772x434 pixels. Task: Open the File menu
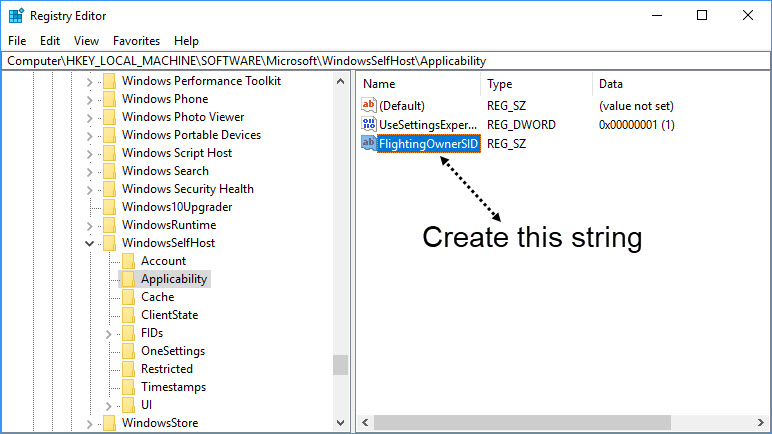(17, 41)
